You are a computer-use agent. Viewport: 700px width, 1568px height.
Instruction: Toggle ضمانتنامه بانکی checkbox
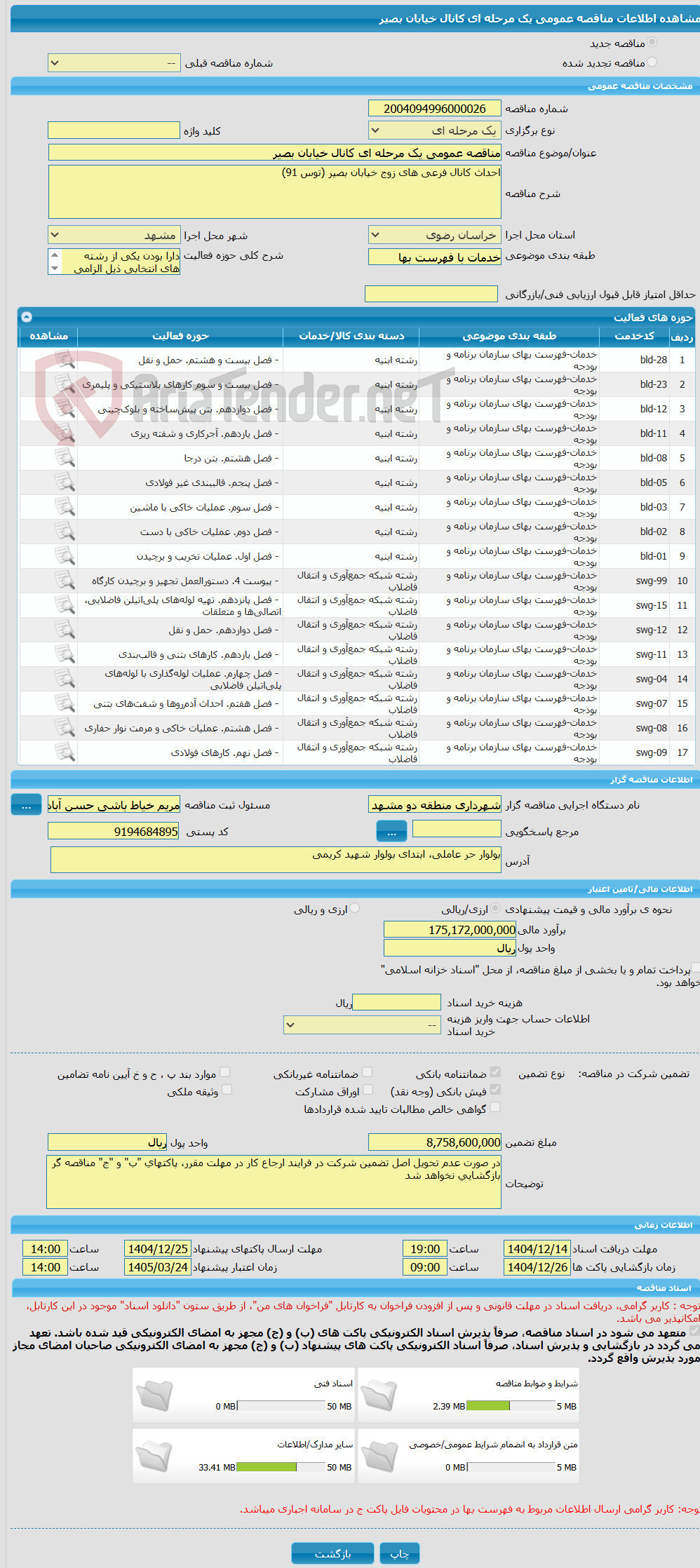495,1072
